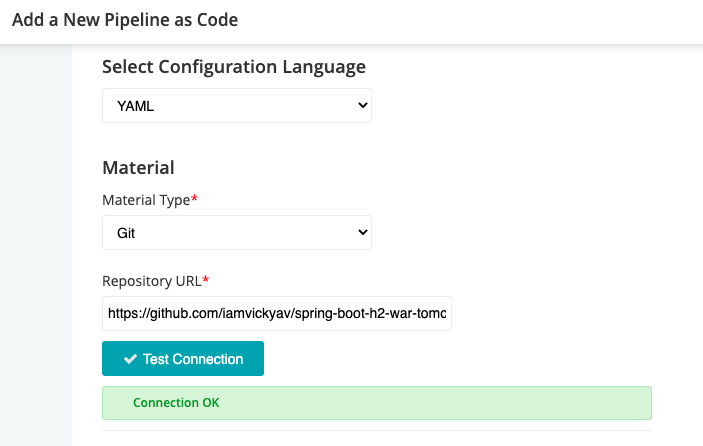Click the checkmark icon in Test Connection

coord(130,359)
